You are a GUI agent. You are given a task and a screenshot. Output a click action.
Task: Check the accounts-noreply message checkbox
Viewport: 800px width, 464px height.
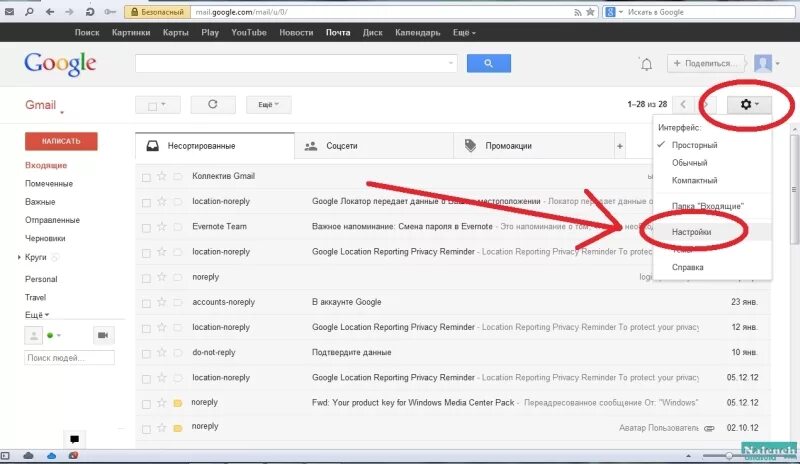pyautogui.click(x=146, y=303)
